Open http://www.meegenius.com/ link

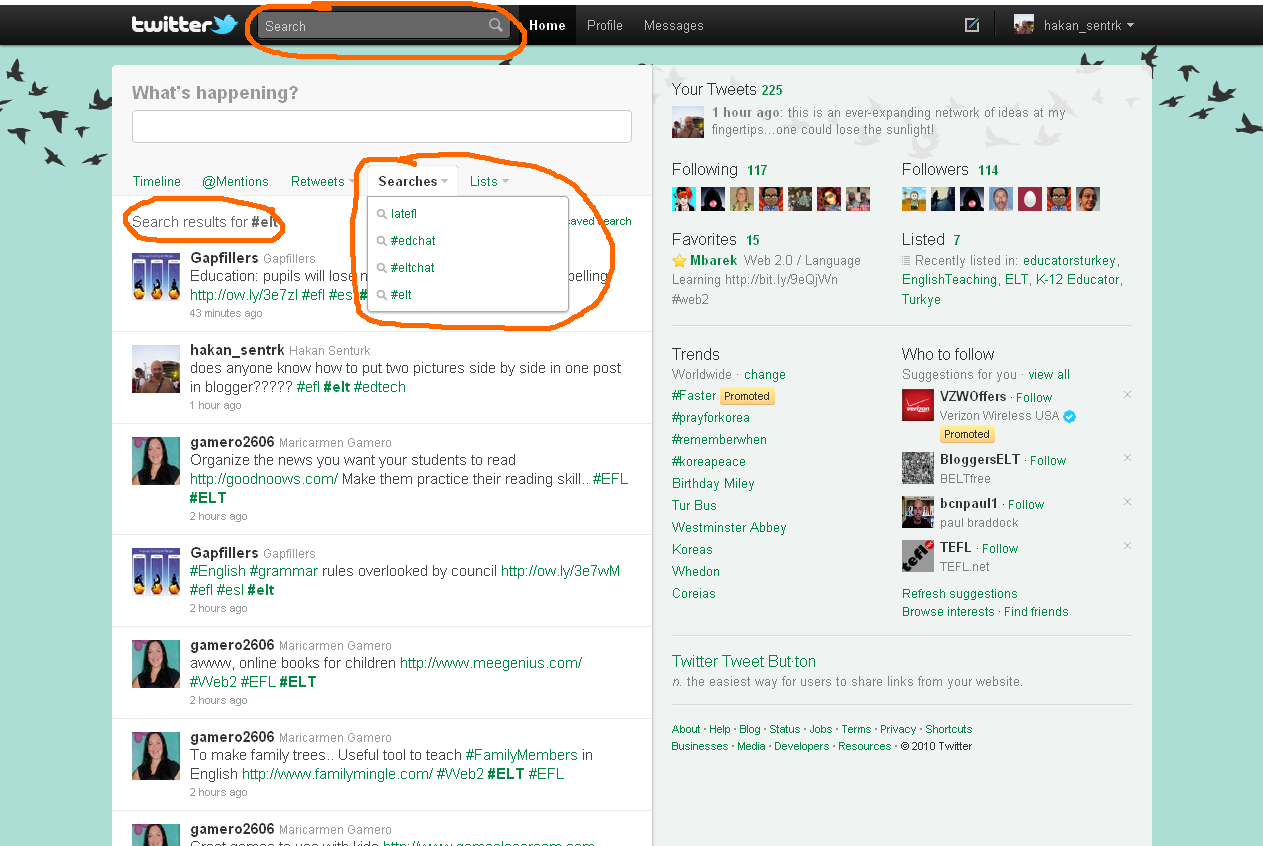point(491,663)
